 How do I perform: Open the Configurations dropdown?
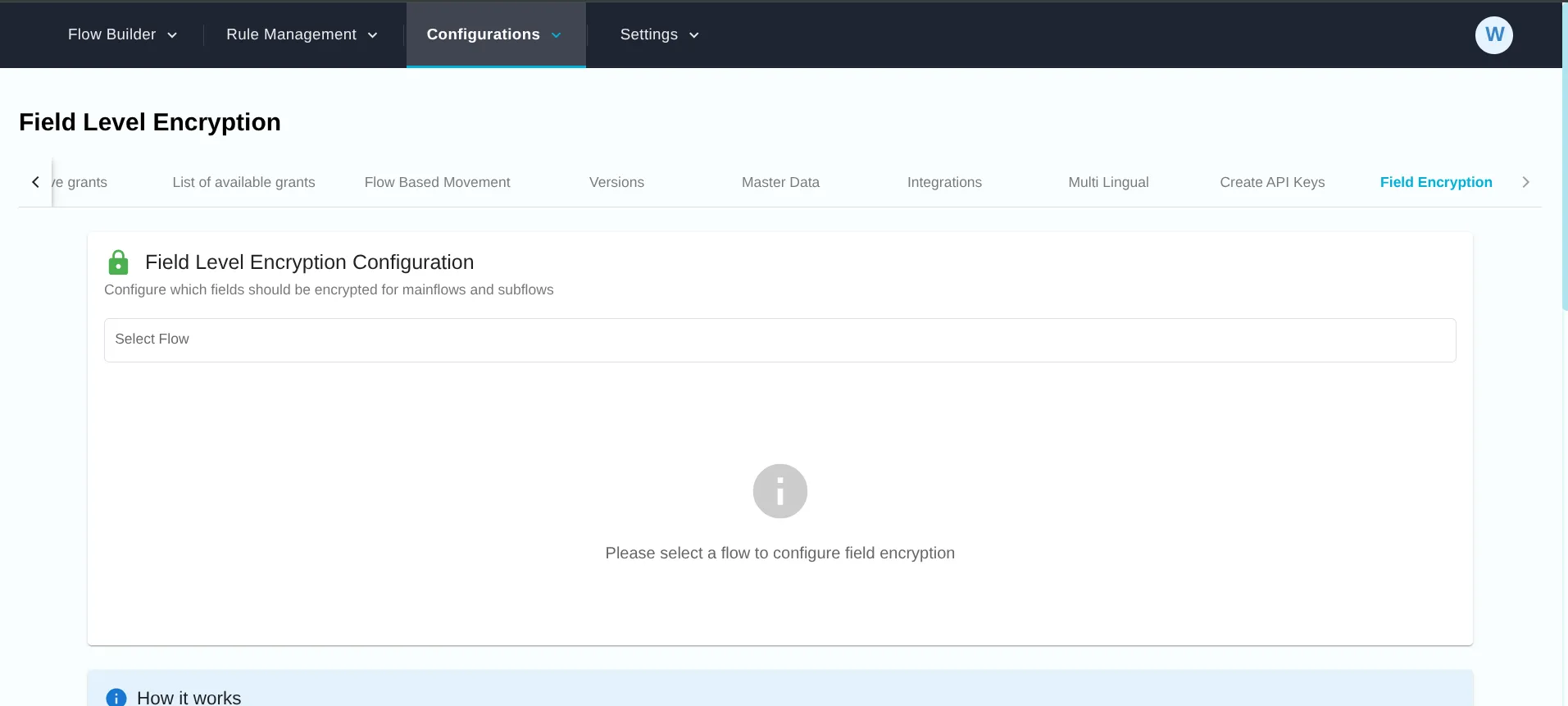point(495,34)
